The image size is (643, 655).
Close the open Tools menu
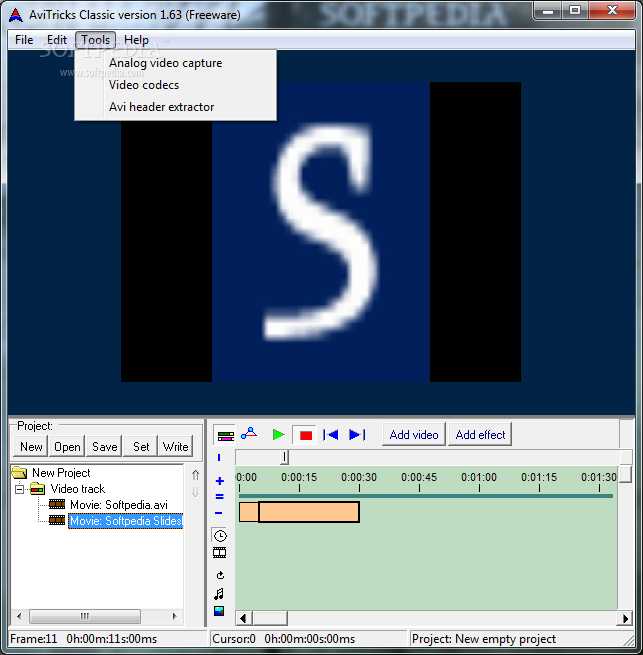point(95,40)
